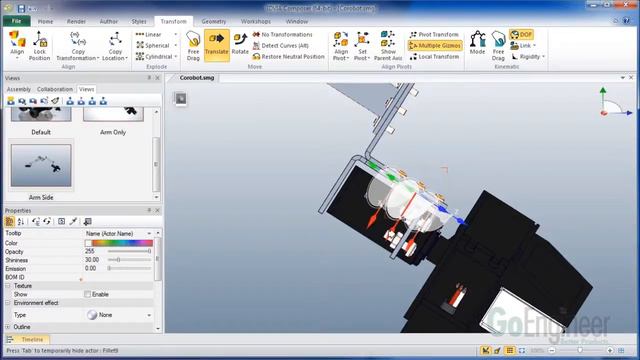Screen dimensions: 640x360
Task: Click the Link kinematic tool
Action: [x=523, y=45]
